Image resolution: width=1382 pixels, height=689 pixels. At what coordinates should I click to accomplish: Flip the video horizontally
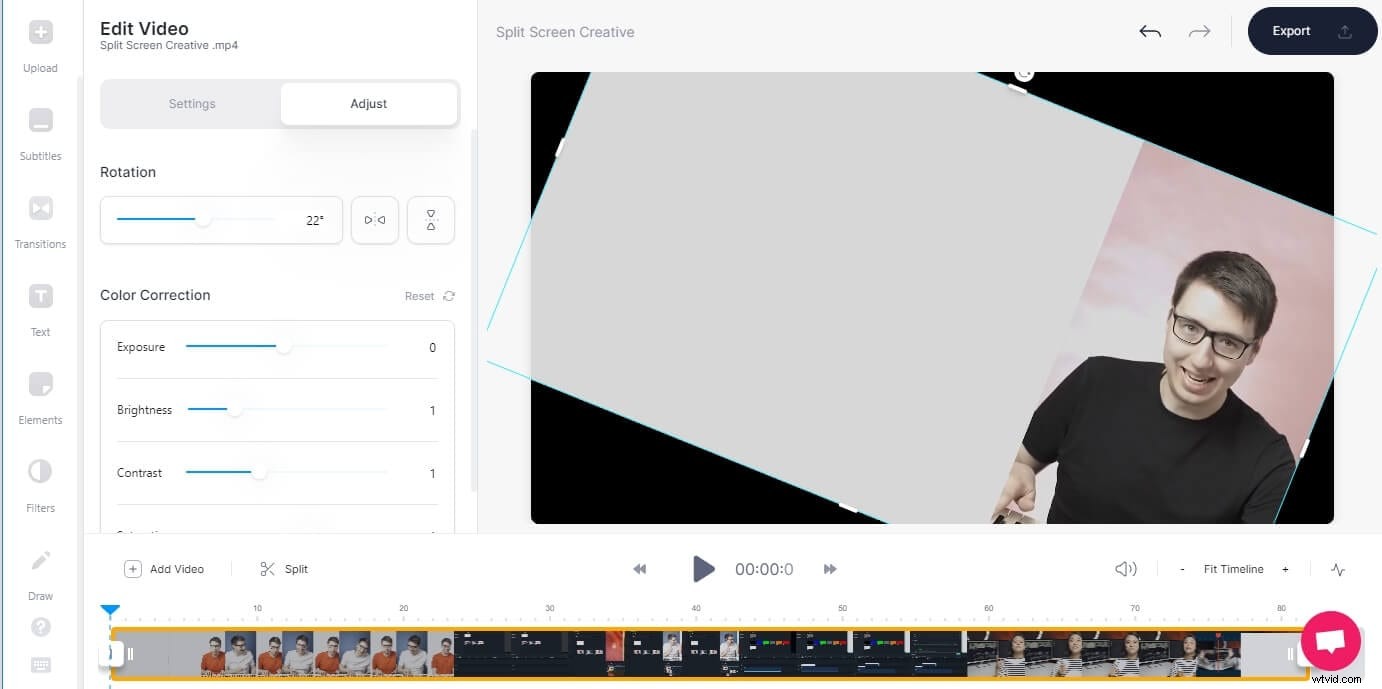point(374,220)
